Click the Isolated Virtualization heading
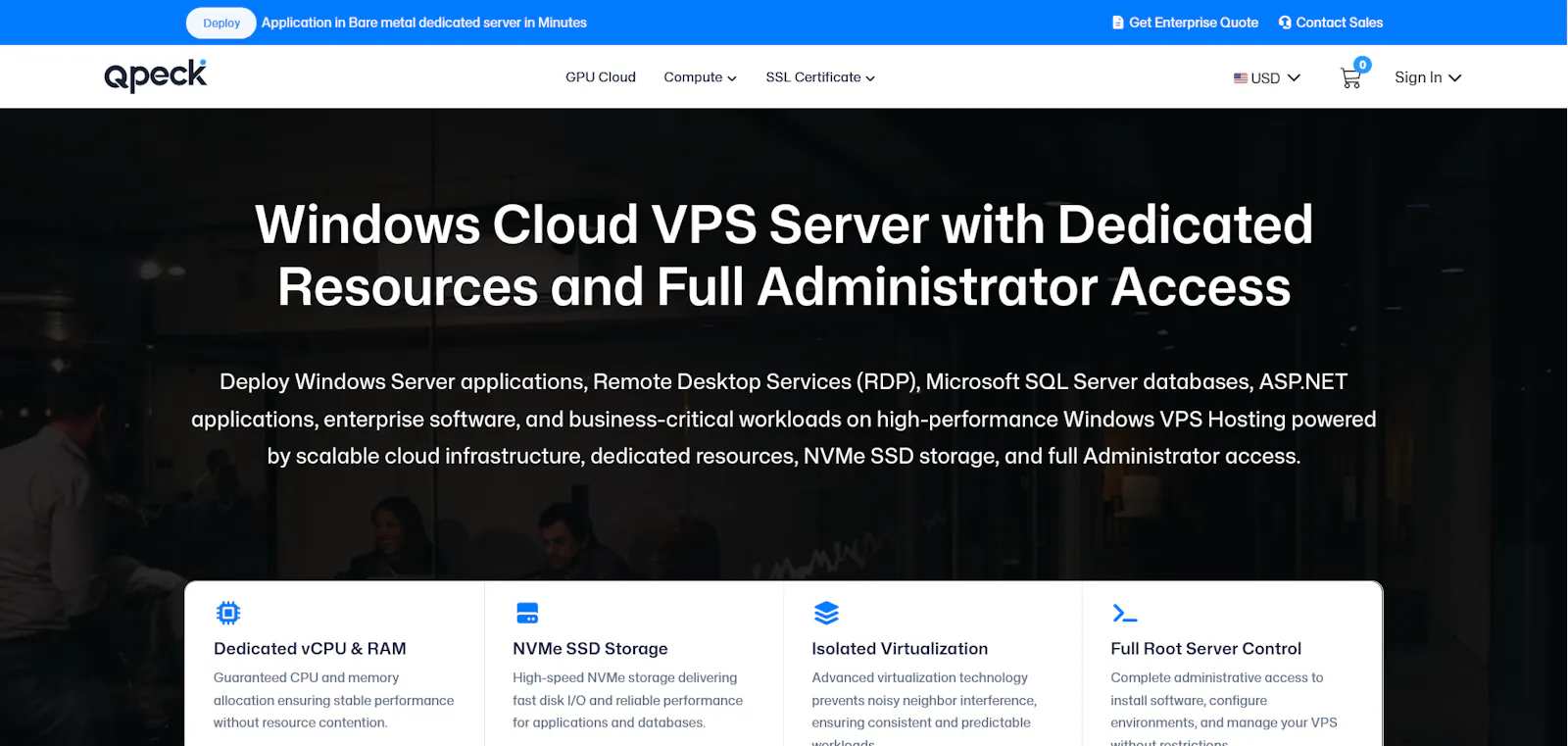1568x746 pixels. tap(900, 648)
